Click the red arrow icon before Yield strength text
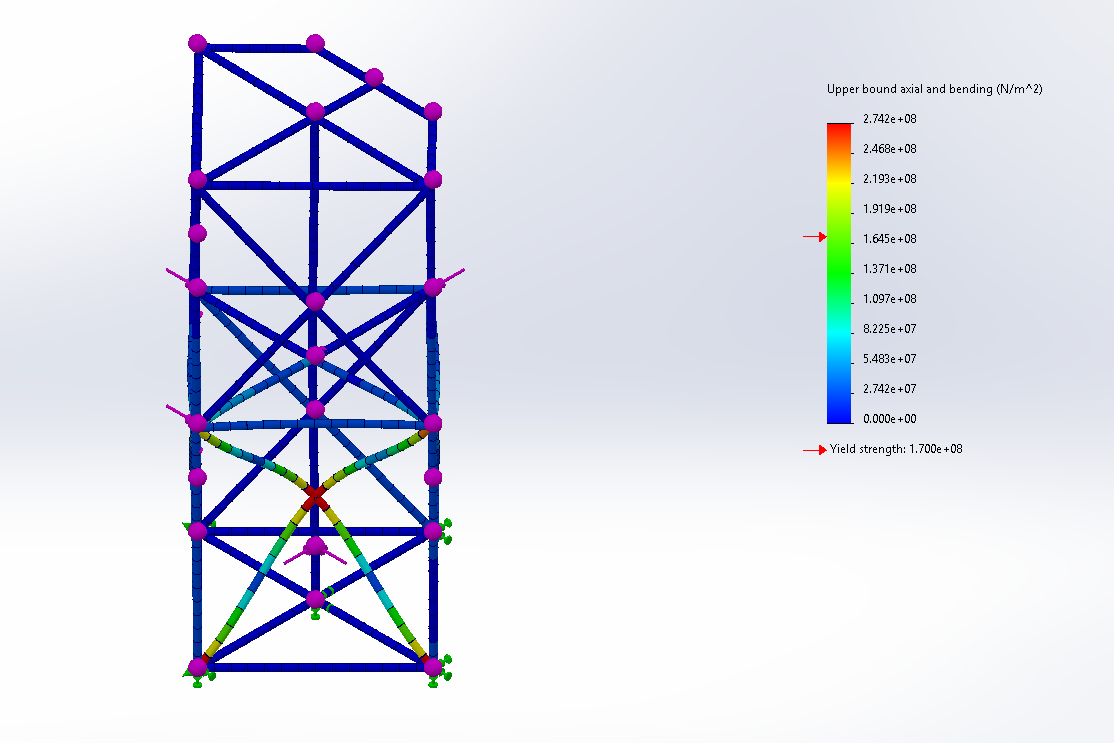Screen dimensions: 1114x743 click(815, 450)
